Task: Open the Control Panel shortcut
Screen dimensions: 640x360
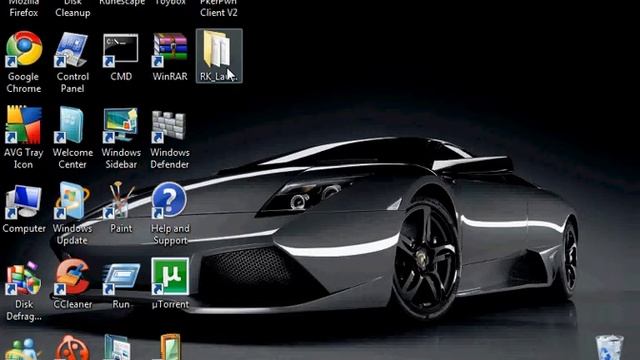Action: click(72, 50)
